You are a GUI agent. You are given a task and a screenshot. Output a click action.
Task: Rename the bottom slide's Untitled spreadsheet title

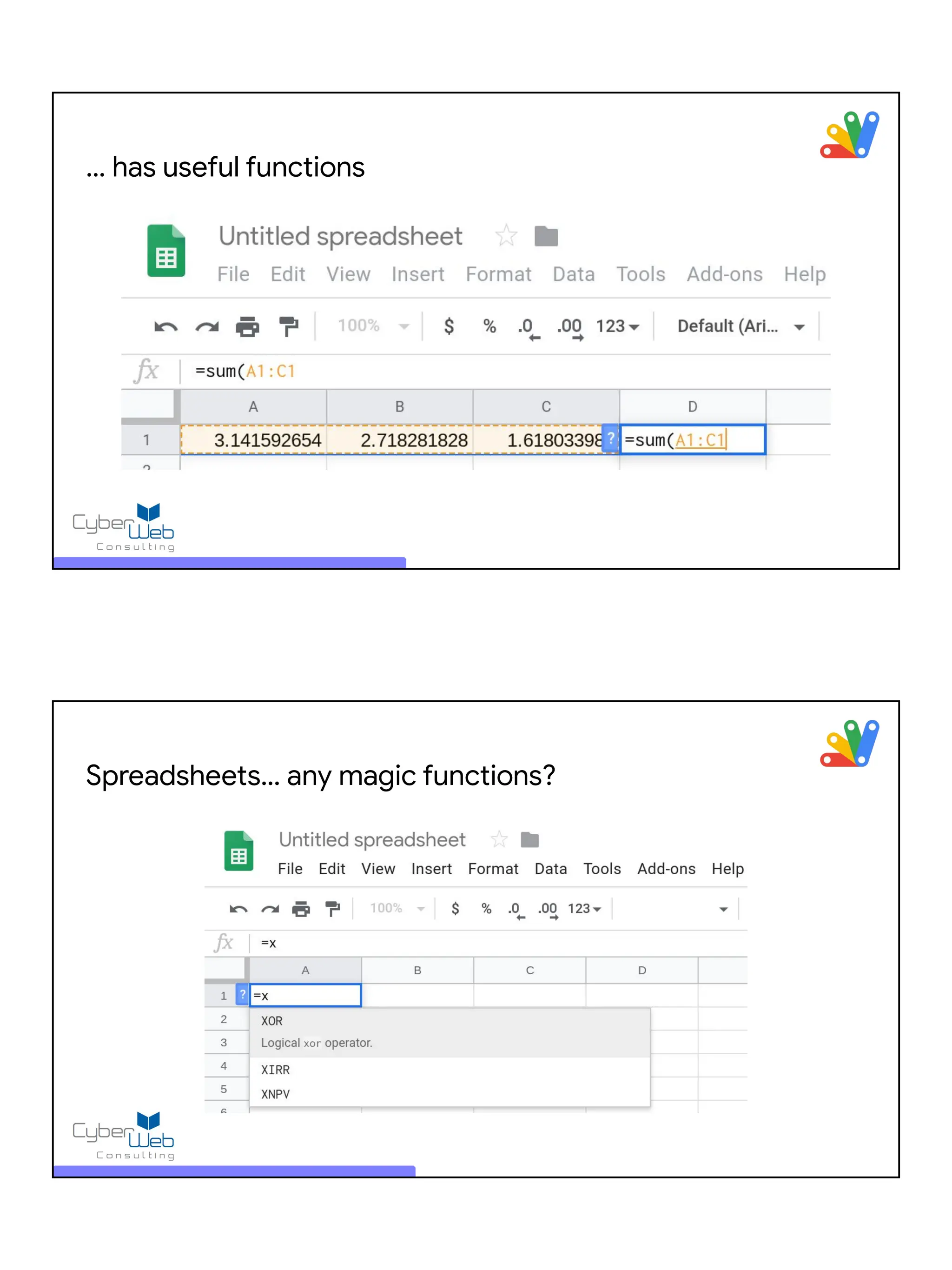pos(372,839)
